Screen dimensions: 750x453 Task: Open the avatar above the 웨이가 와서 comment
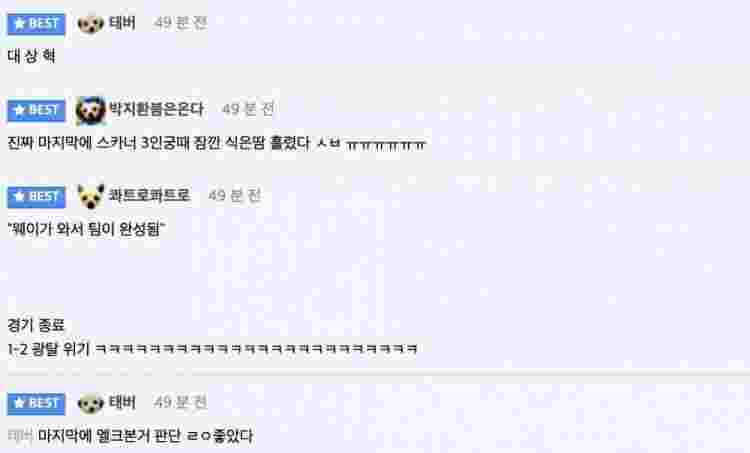pyautogui.click(x=90, y=196)
